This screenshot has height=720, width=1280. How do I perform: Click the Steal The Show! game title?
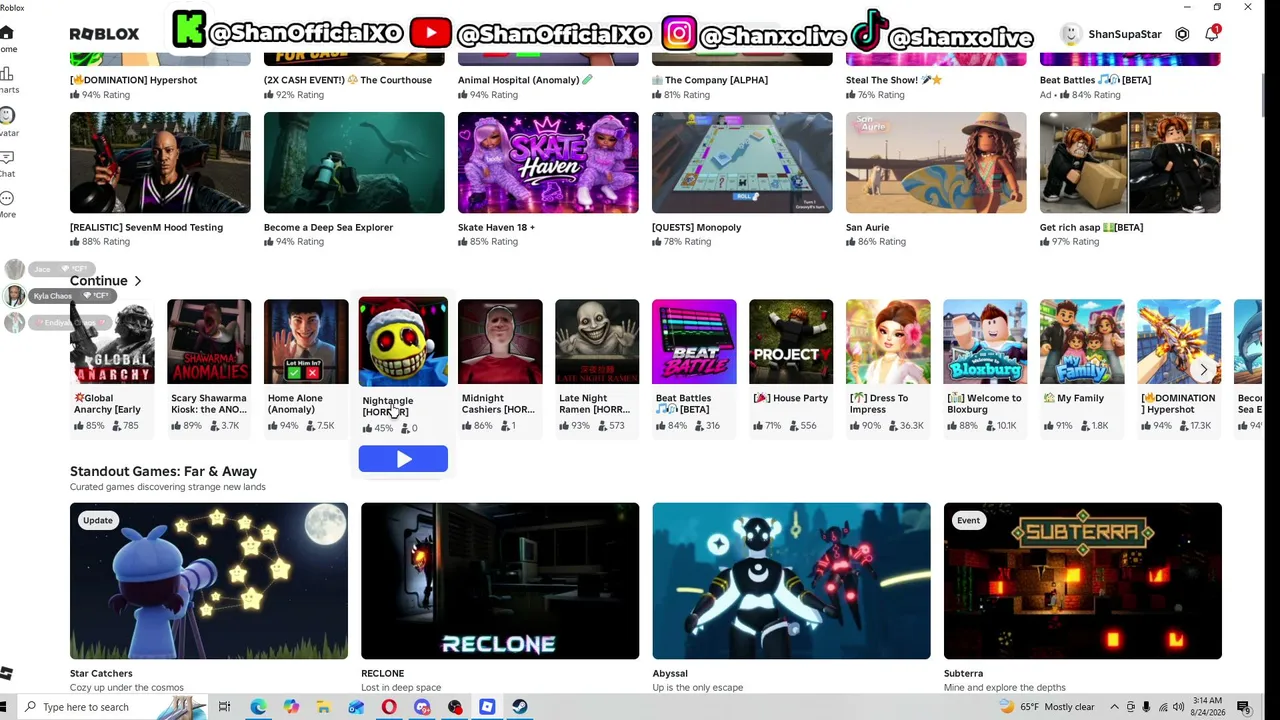point(894,80)
